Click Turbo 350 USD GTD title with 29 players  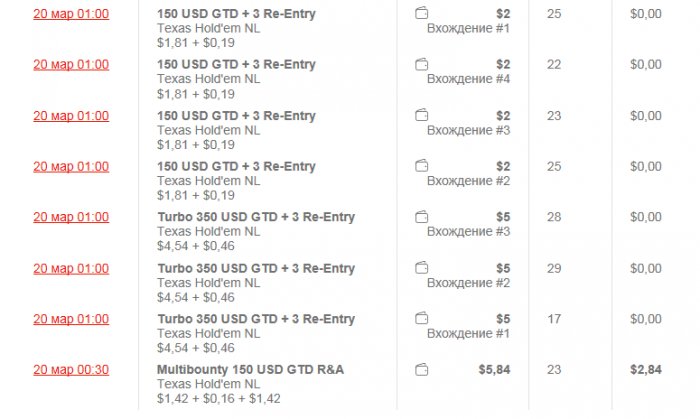click(256, 268)
